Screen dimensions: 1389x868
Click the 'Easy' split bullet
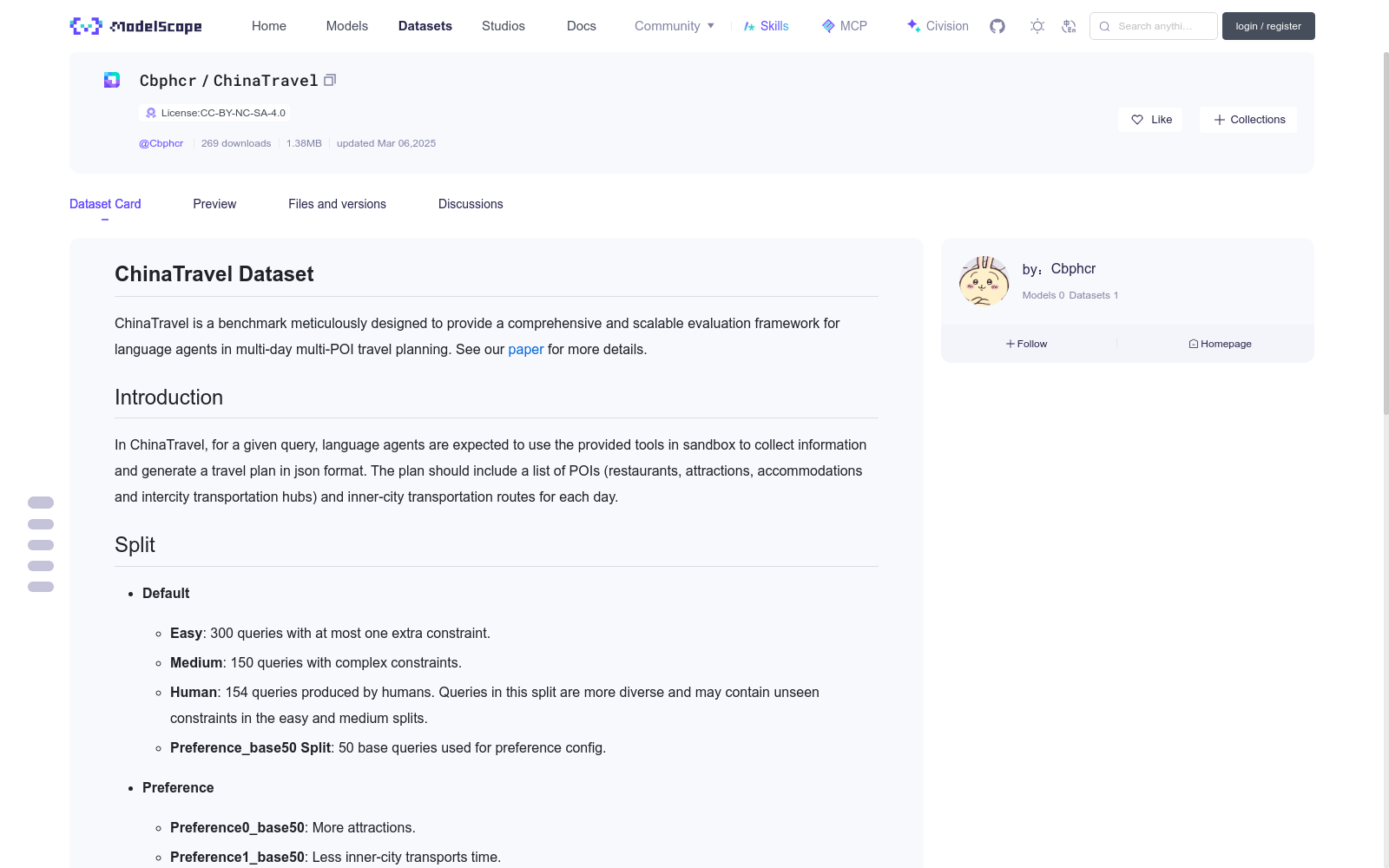click(x=330, y=634)
